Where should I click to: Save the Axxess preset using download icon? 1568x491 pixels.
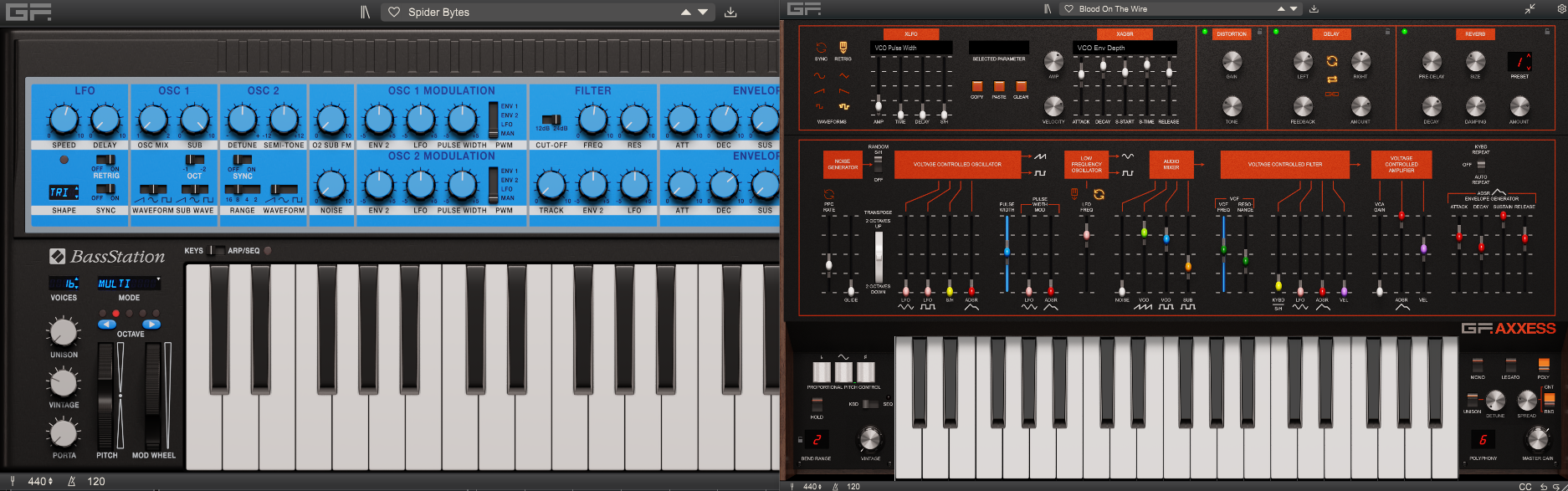1314,8
